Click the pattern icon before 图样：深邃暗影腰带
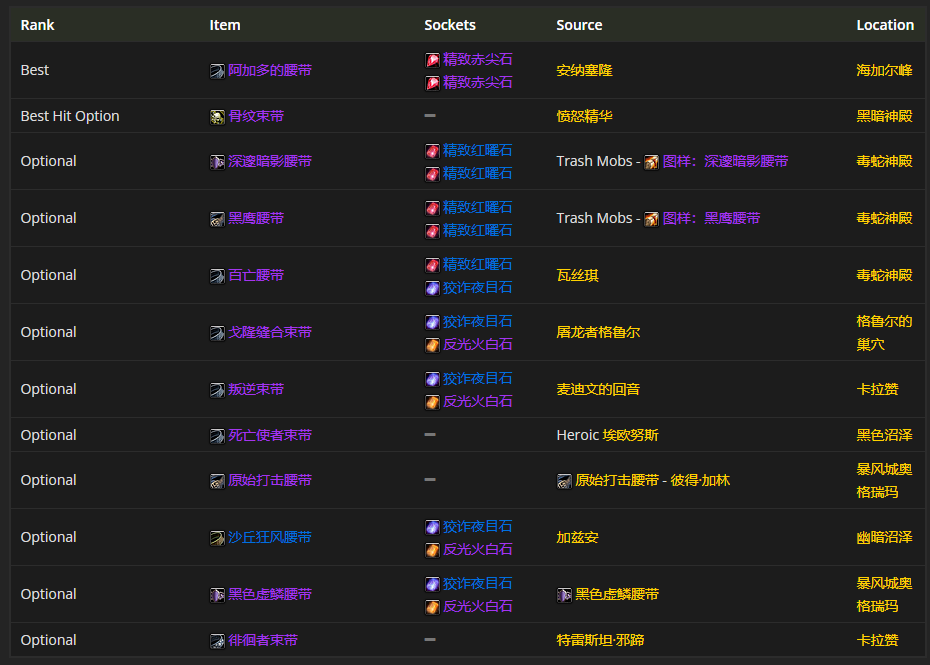 click(651, 162)
